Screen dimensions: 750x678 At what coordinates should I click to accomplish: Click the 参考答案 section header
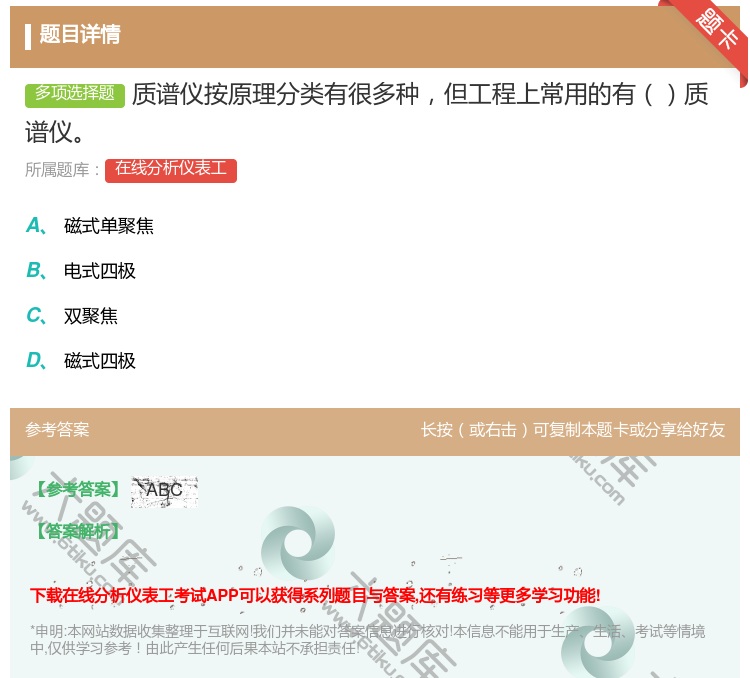point(57,430)
